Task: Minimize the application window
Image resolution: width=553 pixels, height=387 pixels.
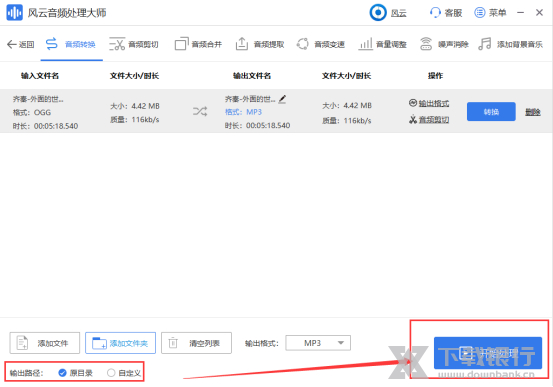Action: 521,13
